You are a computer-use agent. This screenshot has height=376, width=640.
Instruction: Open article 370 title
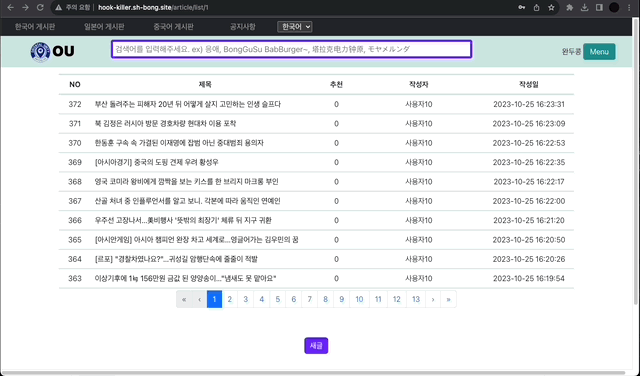pos(179,143)
